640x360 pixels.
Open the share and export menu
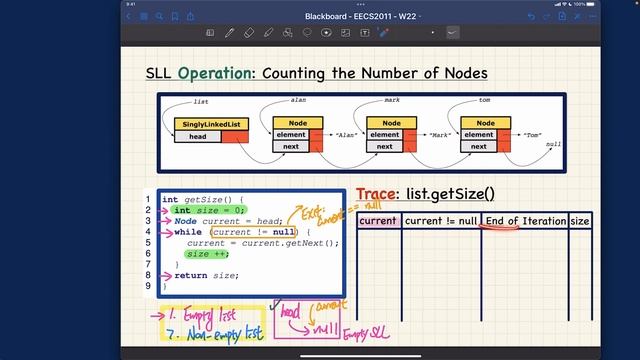coord(191,16)
